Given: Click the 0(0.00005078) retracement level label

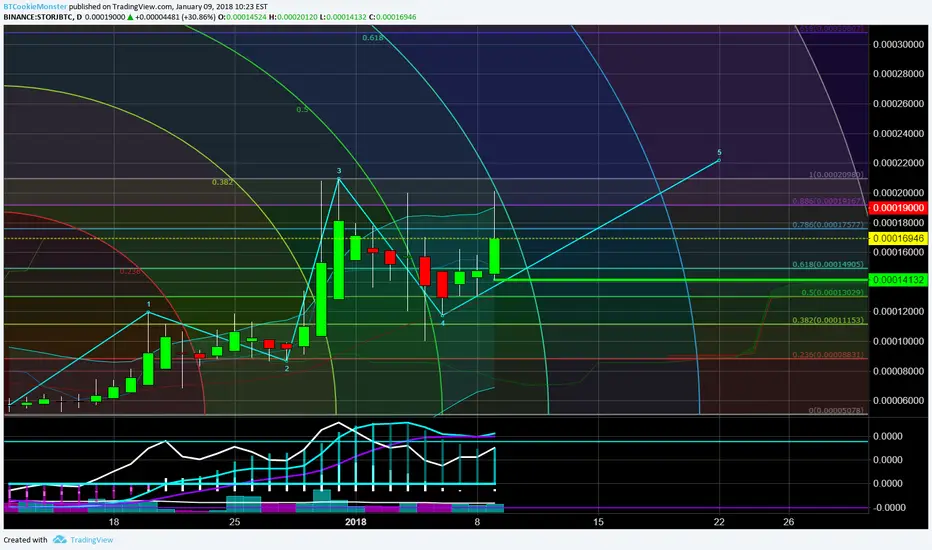Looking at the screenshot, I should (836, 410).
